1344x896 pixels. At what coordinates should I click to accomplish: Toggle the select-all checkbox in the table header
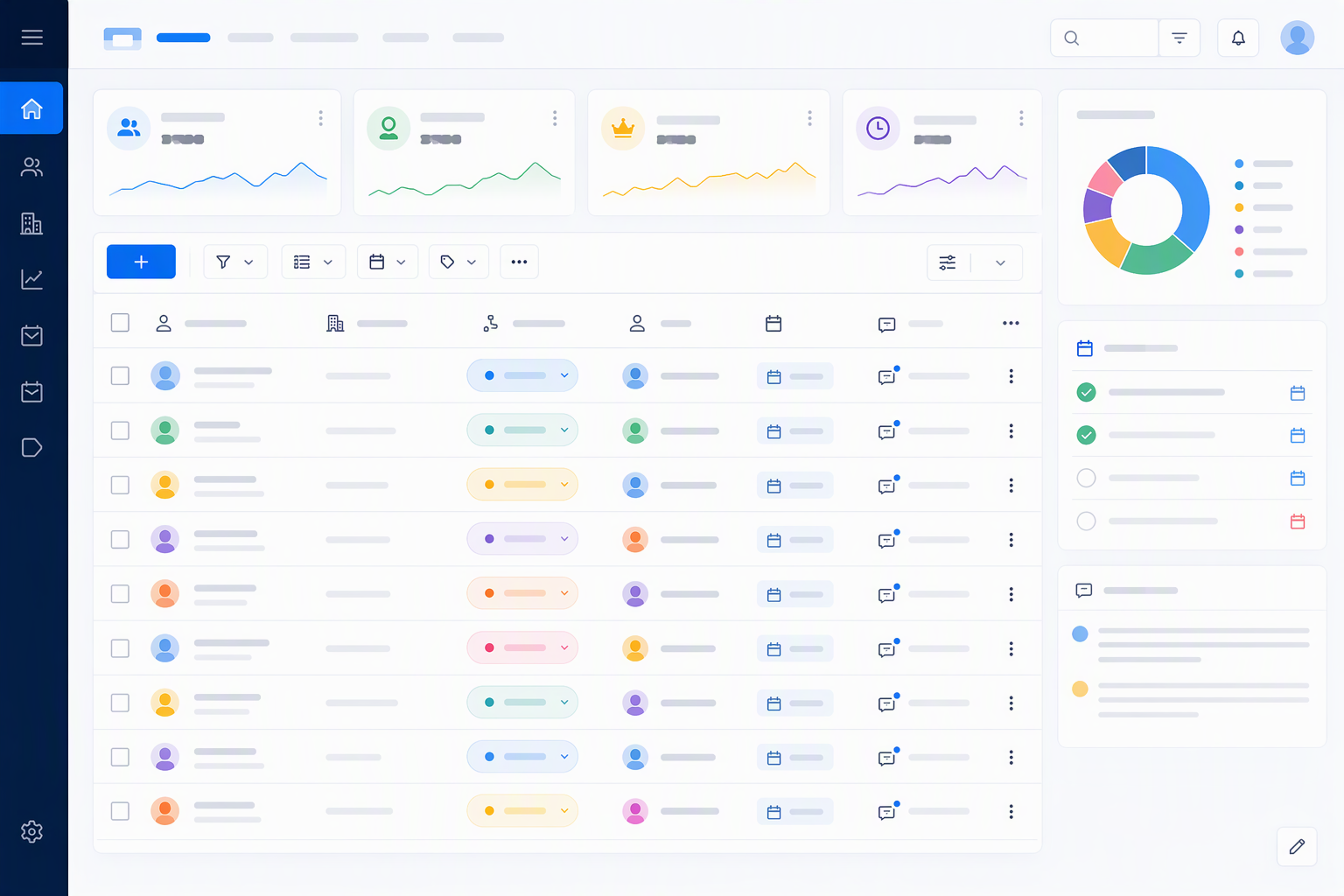coord(121,323)
